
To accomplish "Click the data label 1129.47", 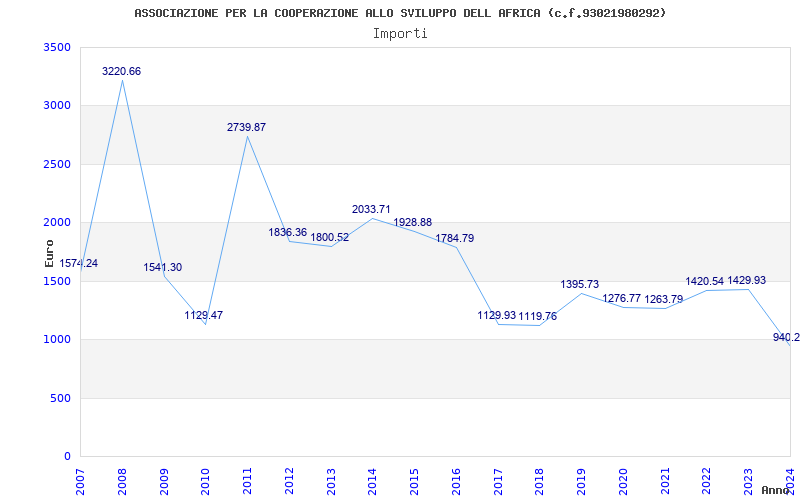I will point(204,315).
